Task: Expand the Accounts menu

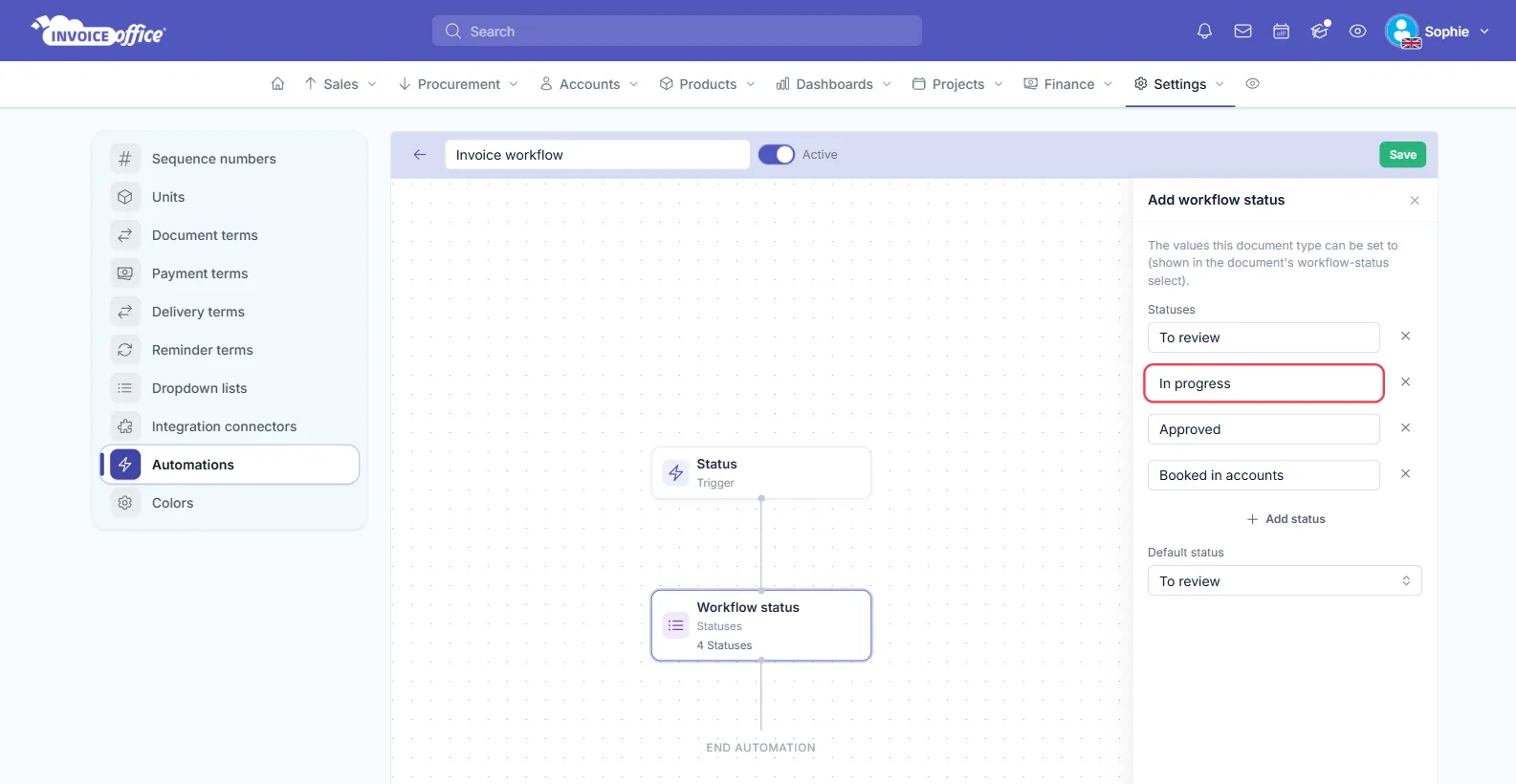Action: coord(589,84)
